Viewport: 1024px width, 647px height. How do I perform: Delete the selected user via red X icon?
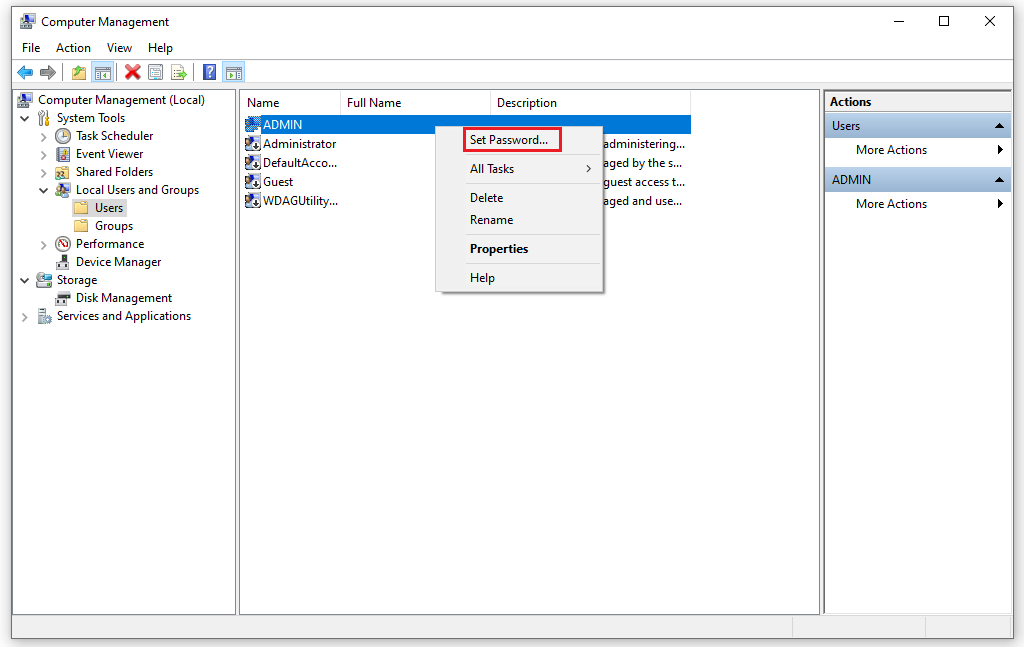click(133, 71)
